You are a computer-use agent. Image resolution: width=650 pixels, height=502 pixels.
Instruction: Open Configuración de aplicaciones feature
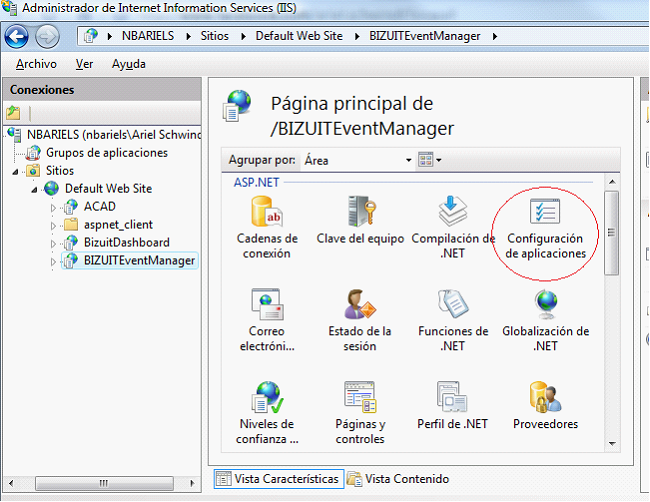[x=545, y=228]
